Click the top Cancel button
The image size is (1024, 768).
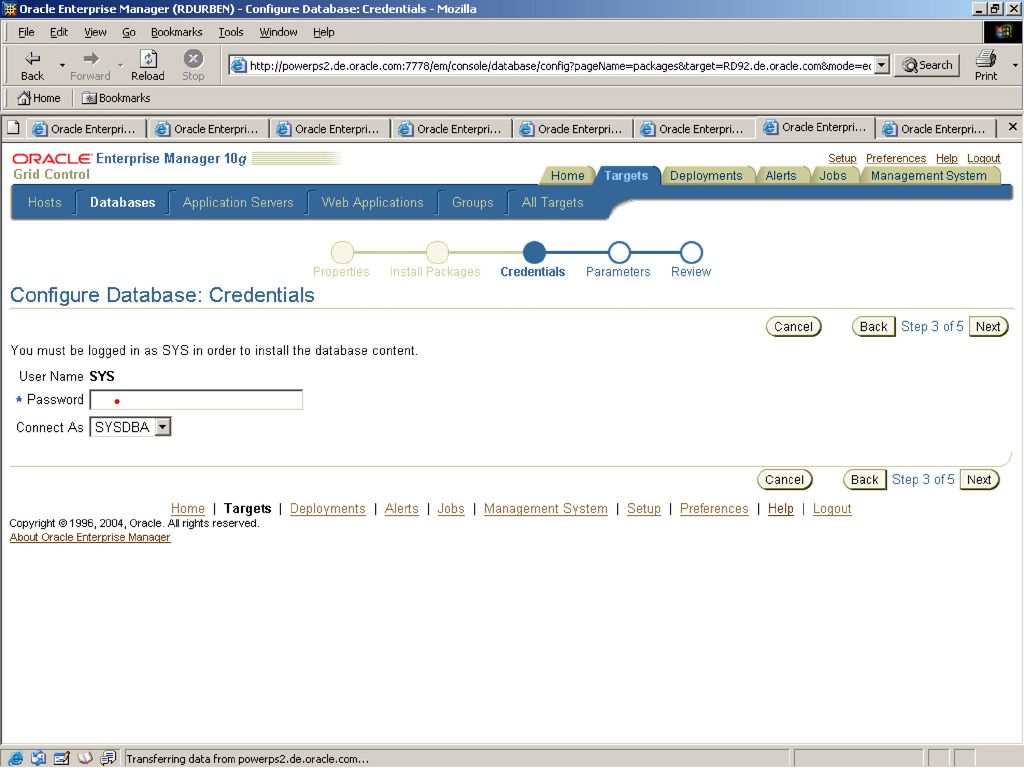(x=793, y=327)
